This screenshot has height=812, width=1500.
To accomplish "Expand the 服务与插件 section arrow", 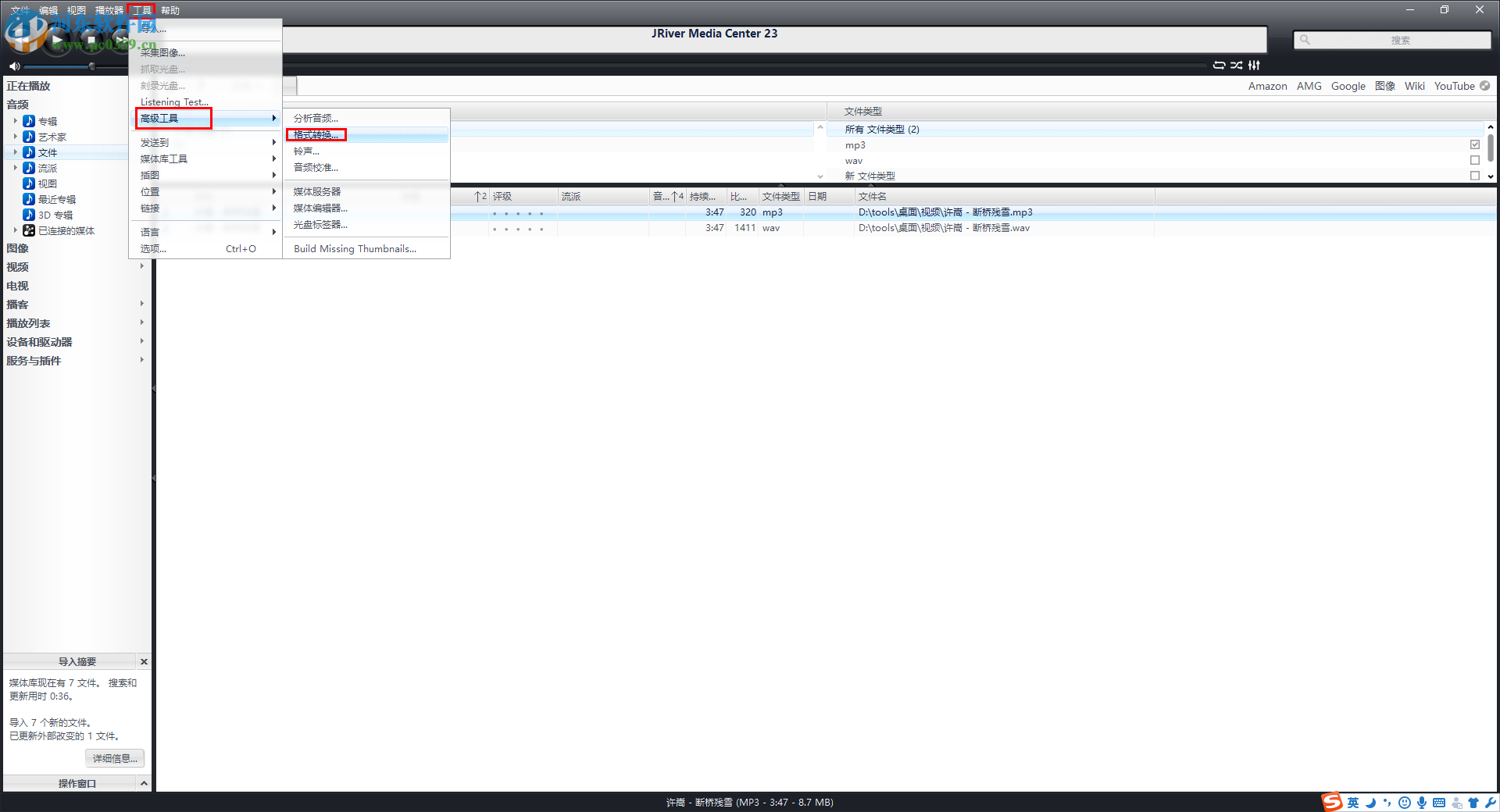I will pos(141,360).
